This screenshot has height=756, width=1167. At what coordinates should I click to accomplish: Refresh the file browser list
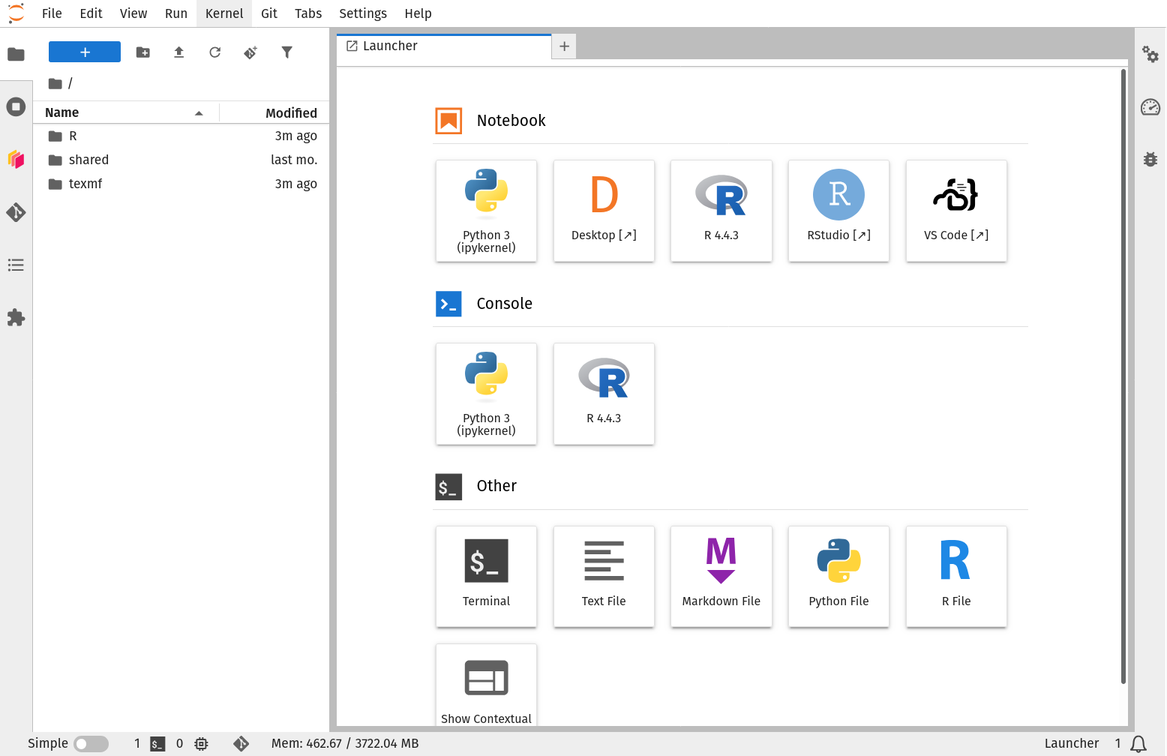pyautogui.click(x=215, y=52)
